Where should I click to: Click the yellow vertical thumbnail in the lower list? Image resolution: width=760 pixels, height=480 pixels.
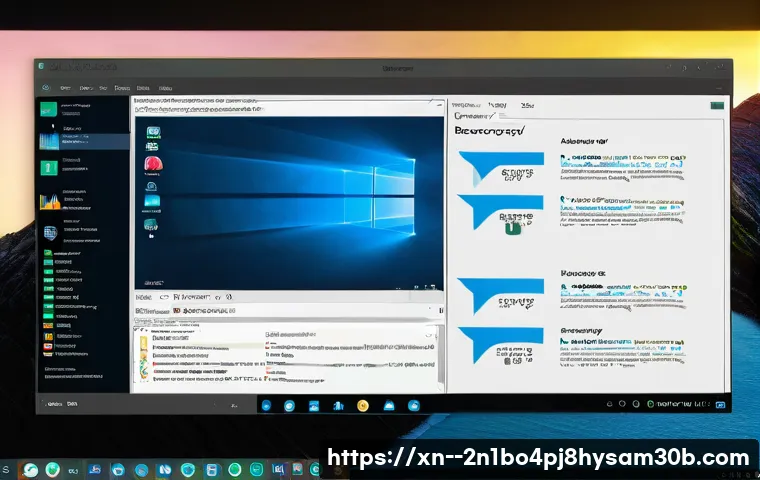click(x=143, y=357)
